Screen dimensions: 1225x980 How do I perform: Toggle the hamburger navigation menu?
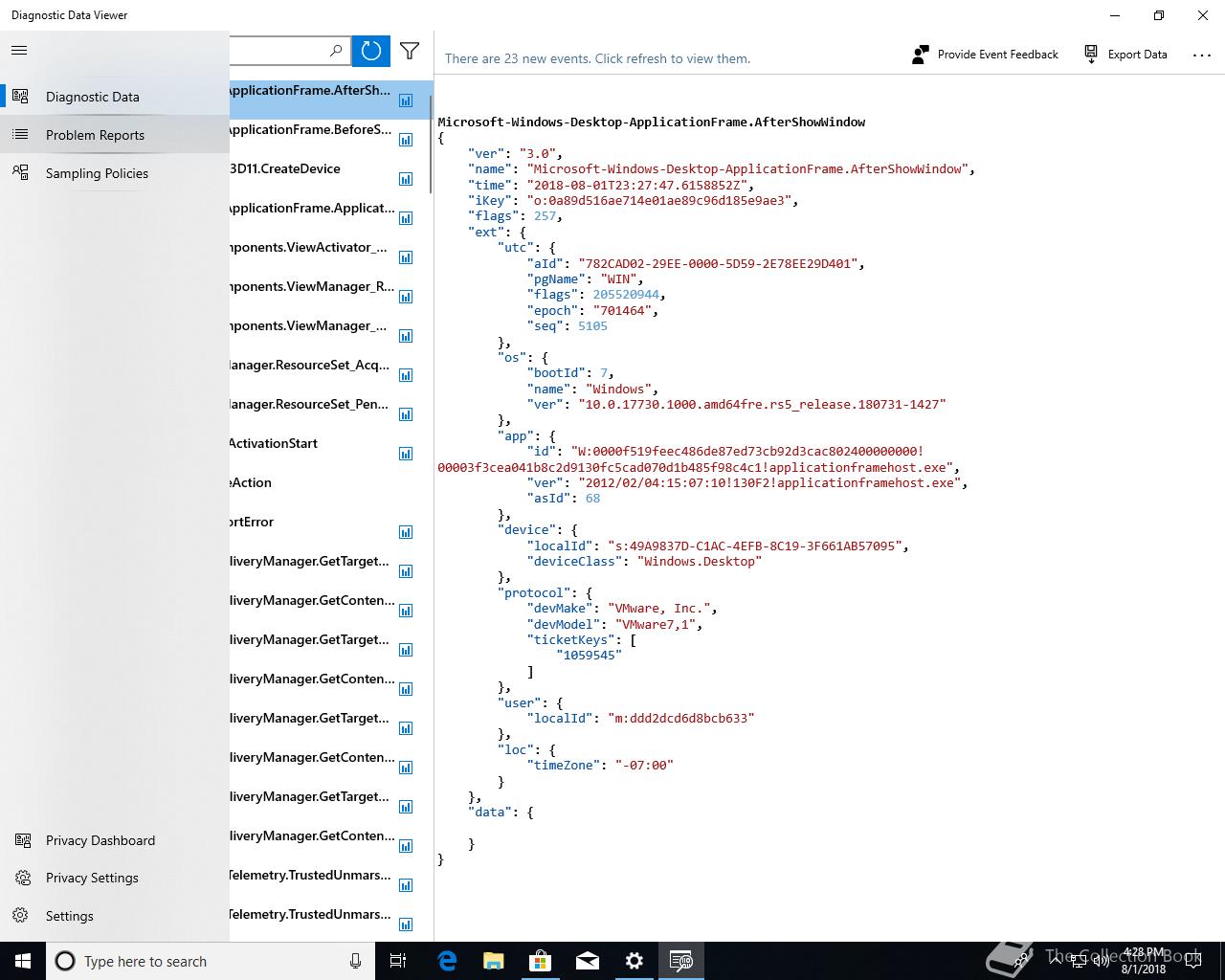tap(19, 51)
